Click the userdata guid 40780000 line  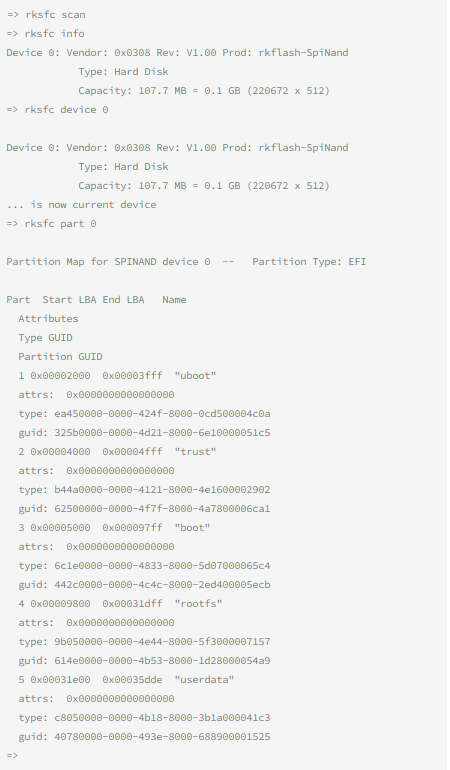point(144,737)
